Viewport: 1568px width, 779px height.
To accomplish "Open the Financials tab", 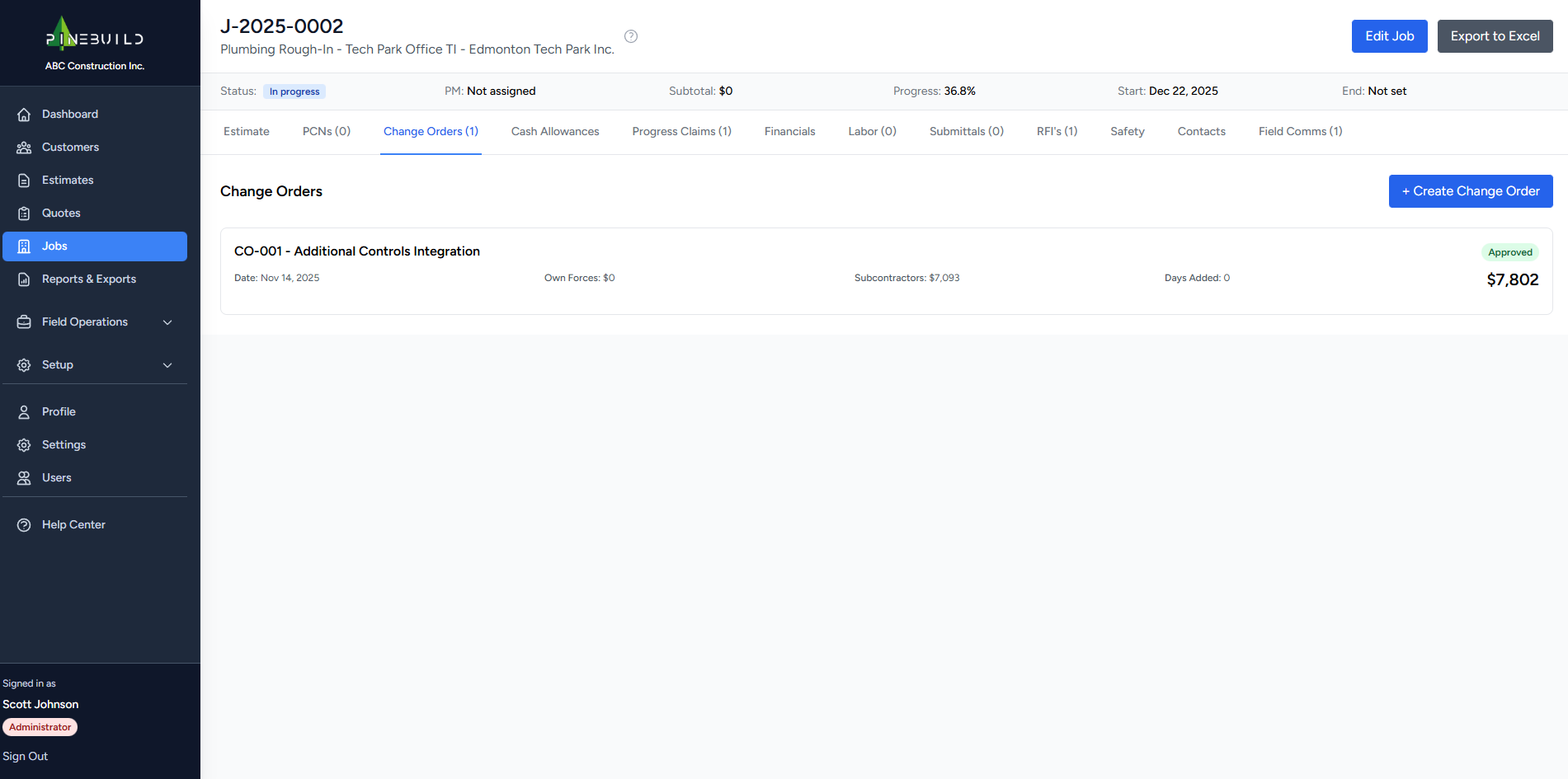I will [x=789, y=132].
